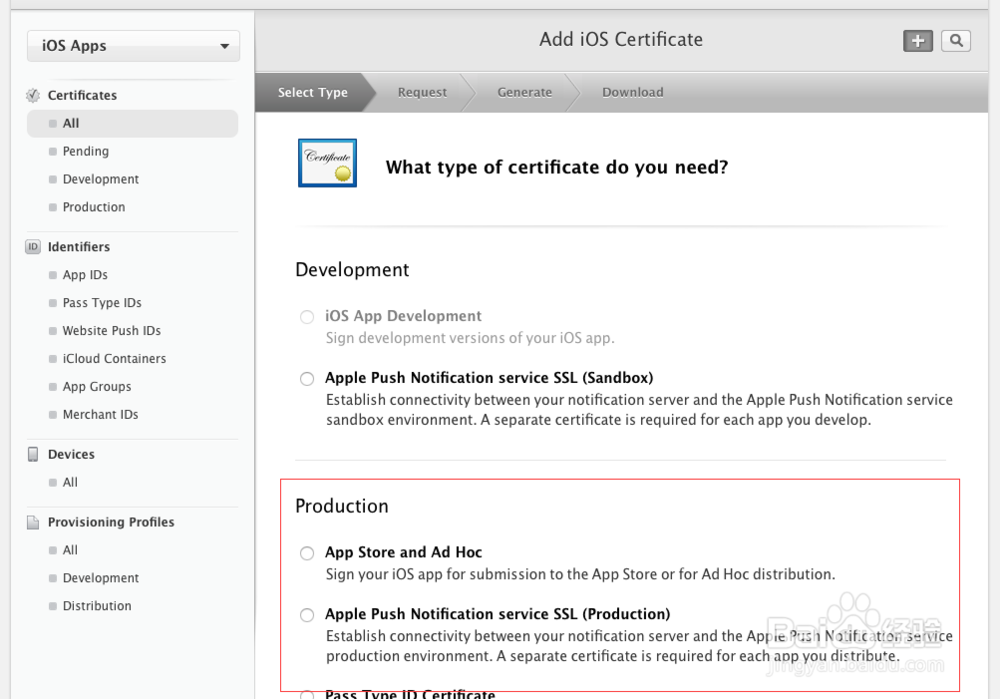Click the Provisioning Profiles document icon
This screenshot has width=1000, height=699.
coord(33,521)
